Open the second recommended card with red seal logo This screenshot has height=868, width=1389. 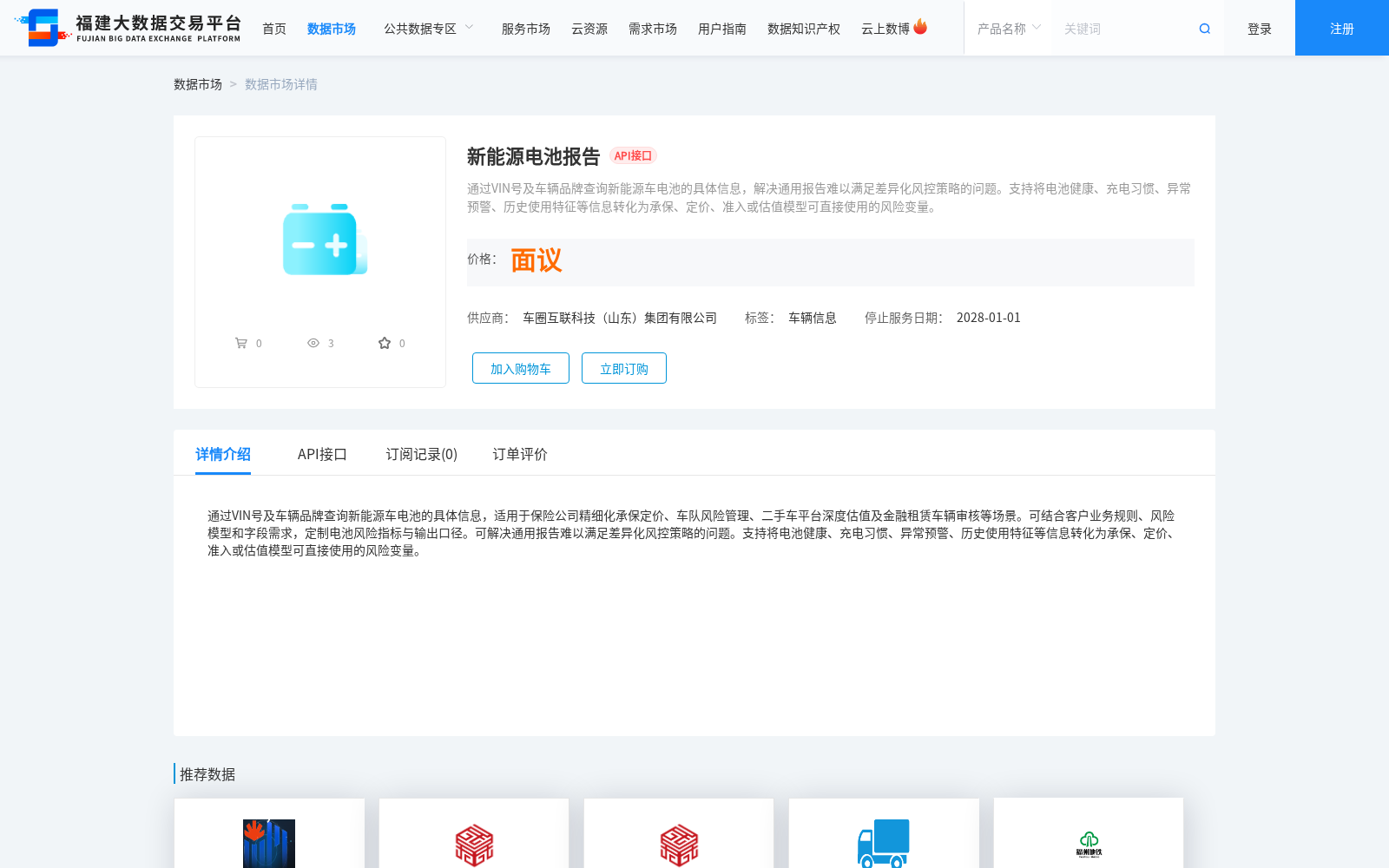474,833
